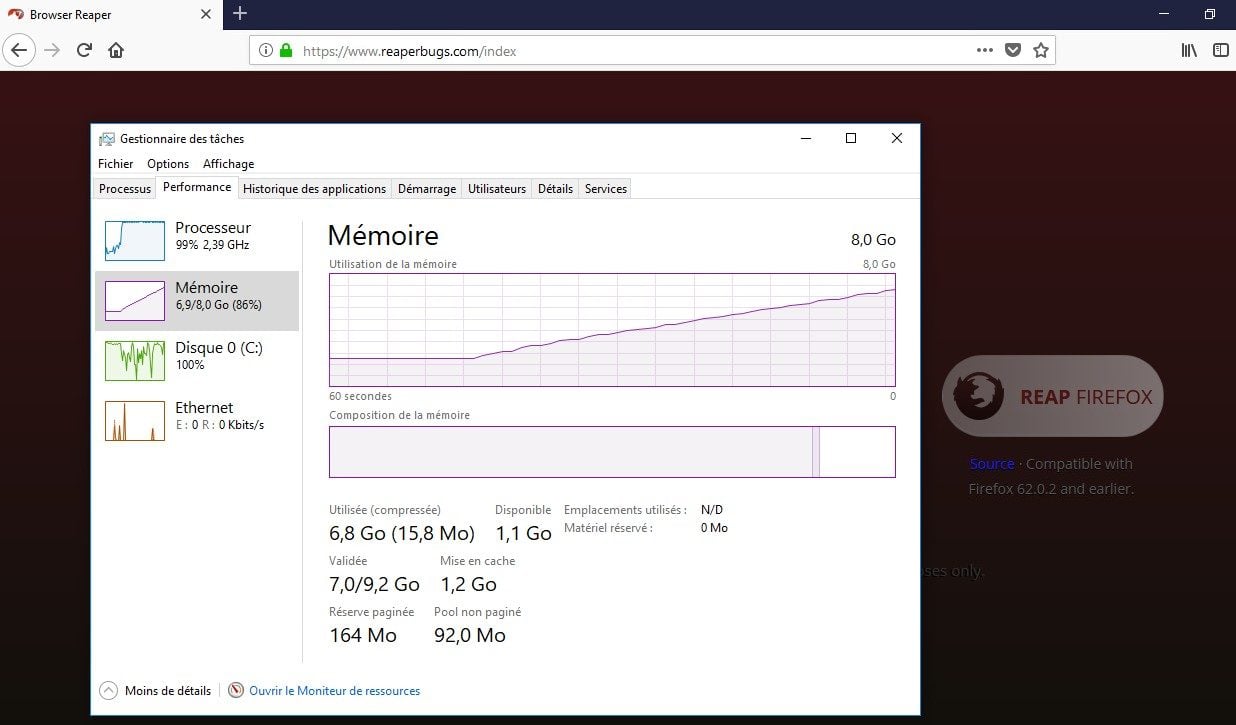This screenshot has height=725, width=1236.
Task: Switch to the Processus tab
Action: click(125, 189)
